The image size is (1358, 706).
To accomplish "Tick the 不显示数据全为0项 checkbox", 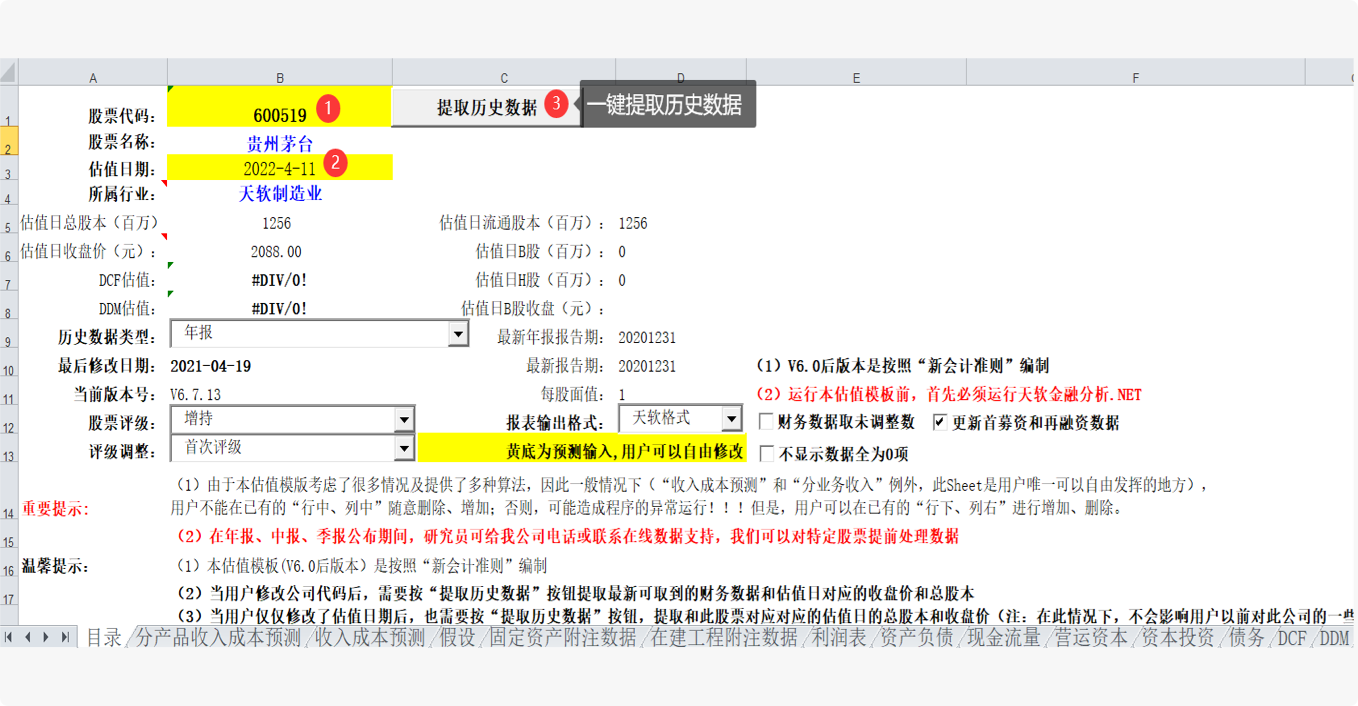I will pyautogui.click(x=767, y=453).
